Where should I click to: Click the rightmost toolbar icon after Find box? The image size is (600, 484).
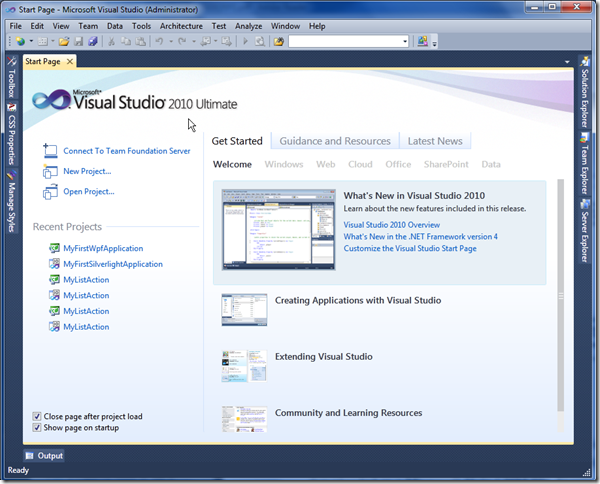click(422, 41)
